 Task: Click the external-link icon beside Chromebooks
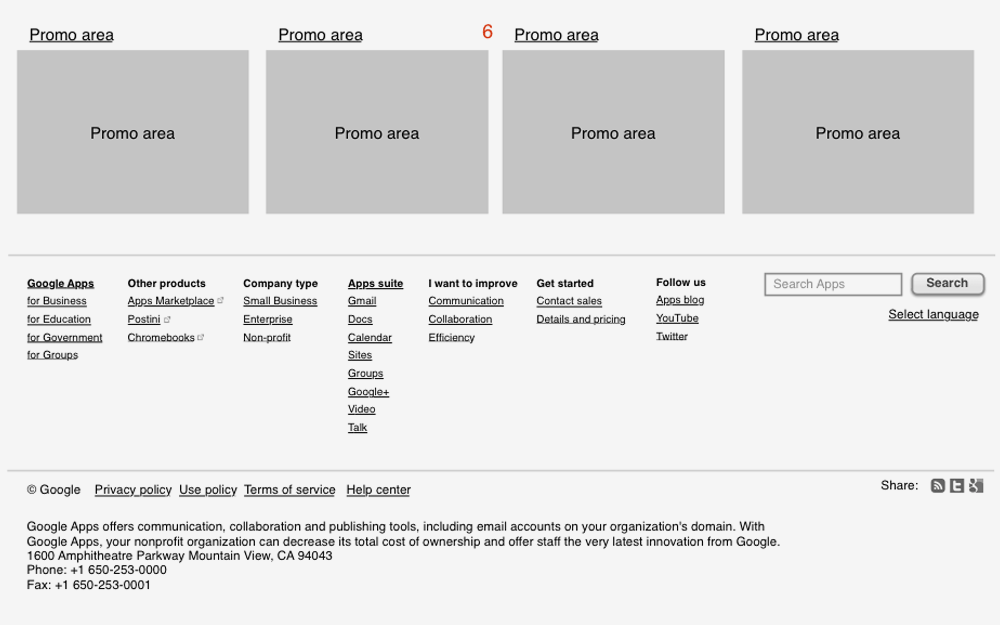click(200, 337)
